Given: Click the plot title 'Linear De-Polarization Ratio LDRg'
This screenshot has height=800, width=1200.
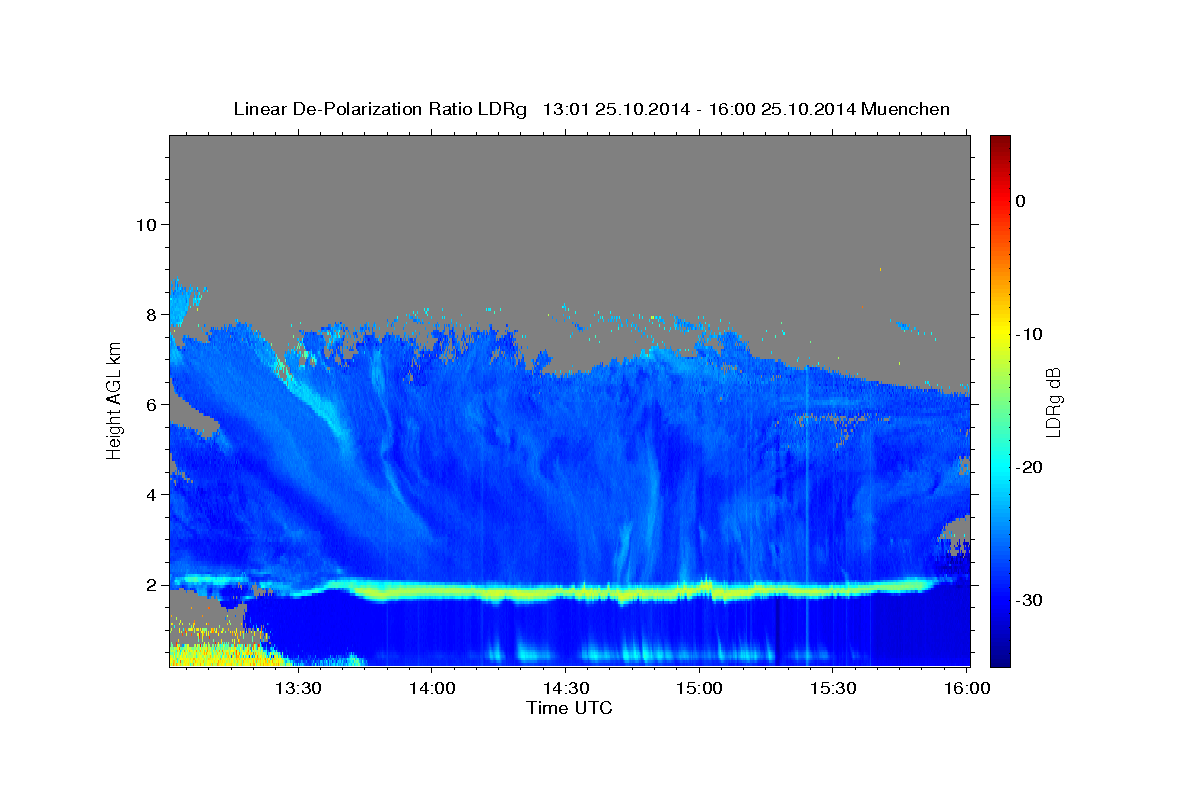Looking at the screenshot, I should coord(380,109).
